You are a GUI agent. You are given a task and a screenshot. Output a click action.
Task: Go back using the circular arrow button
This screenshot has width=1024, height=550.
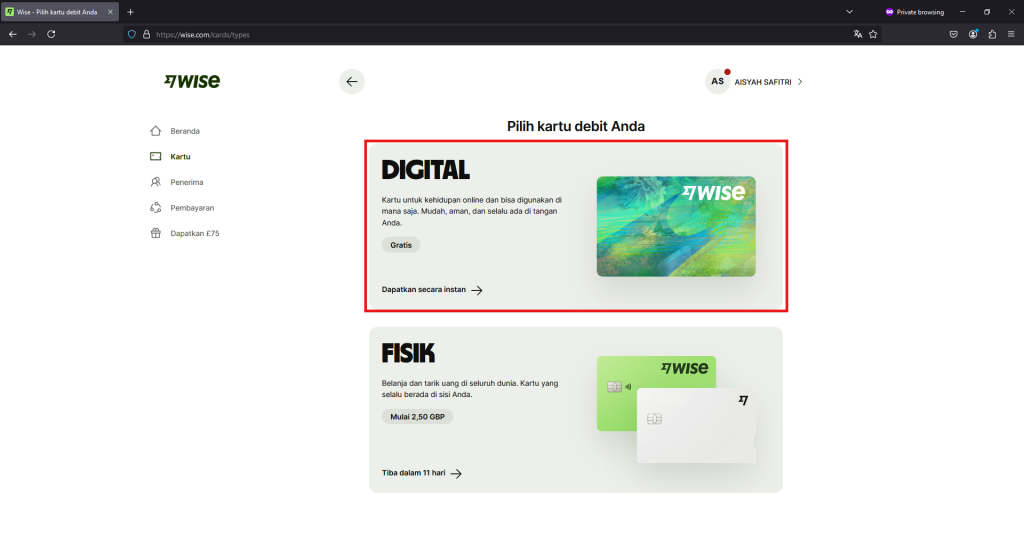click(x=351, y=82)
